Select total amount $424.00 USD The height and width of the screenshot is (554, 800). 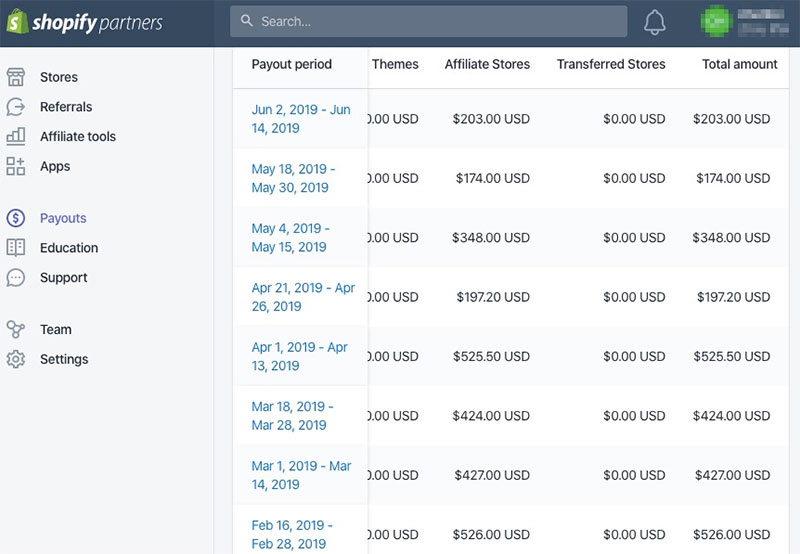point(732,416)
